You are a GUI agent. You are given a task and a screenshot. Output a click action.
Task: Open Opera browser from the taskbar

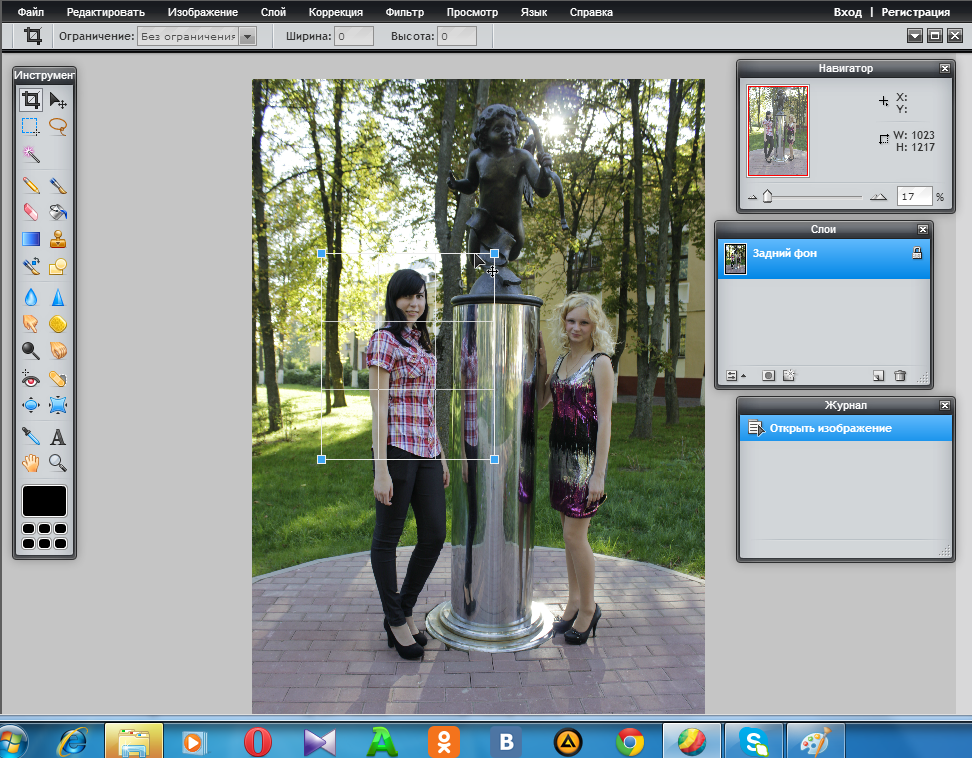coord(258,741)
